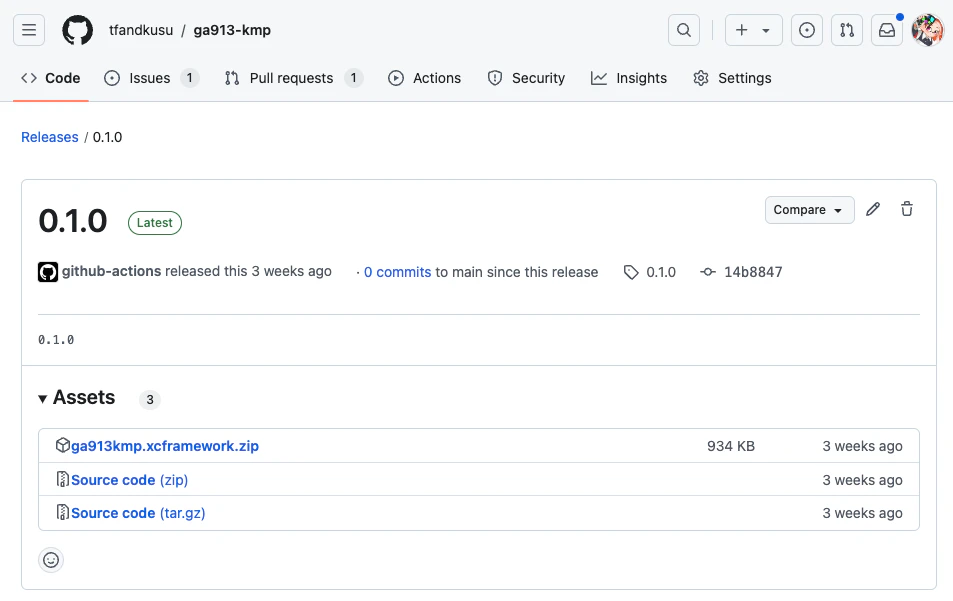The height and width of the screenshot is (601, 953).
Task: Click the 934 KB file size text
Action: (x=731, y=446)
